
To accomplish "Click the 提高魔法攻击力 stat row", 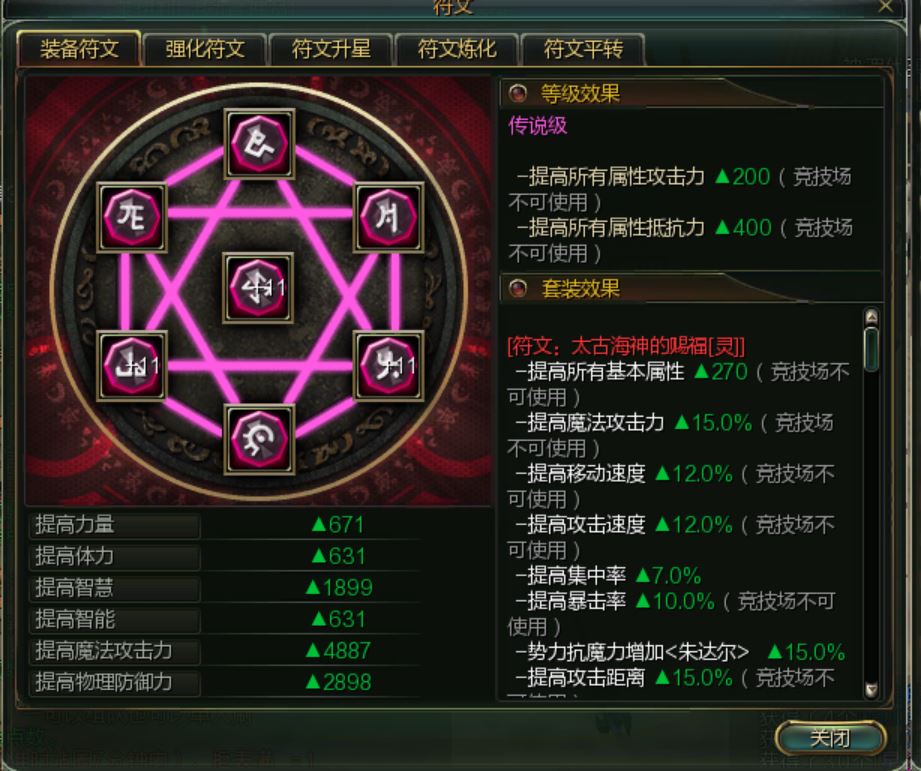I will point(226,651).
